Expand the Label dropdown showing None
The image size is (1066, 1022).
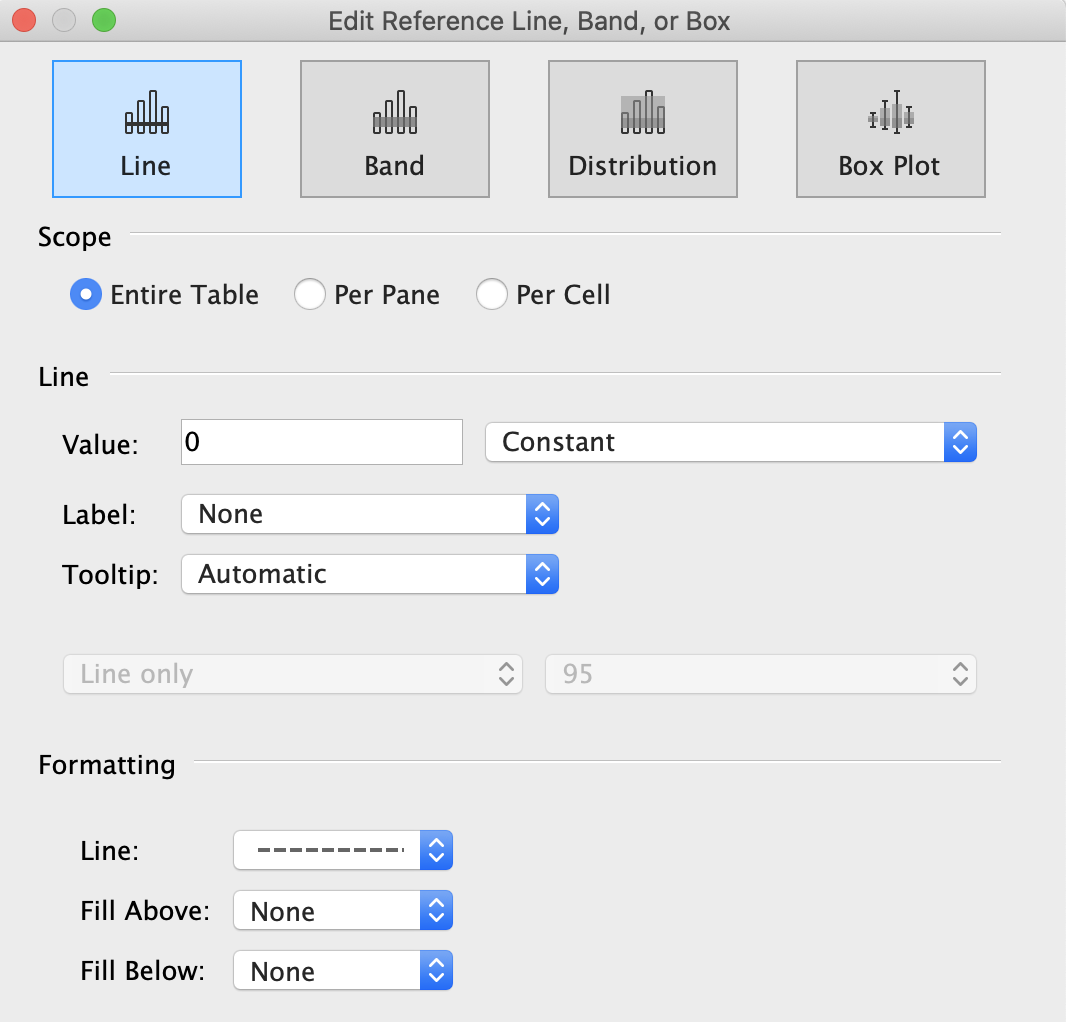coord(369,514)
